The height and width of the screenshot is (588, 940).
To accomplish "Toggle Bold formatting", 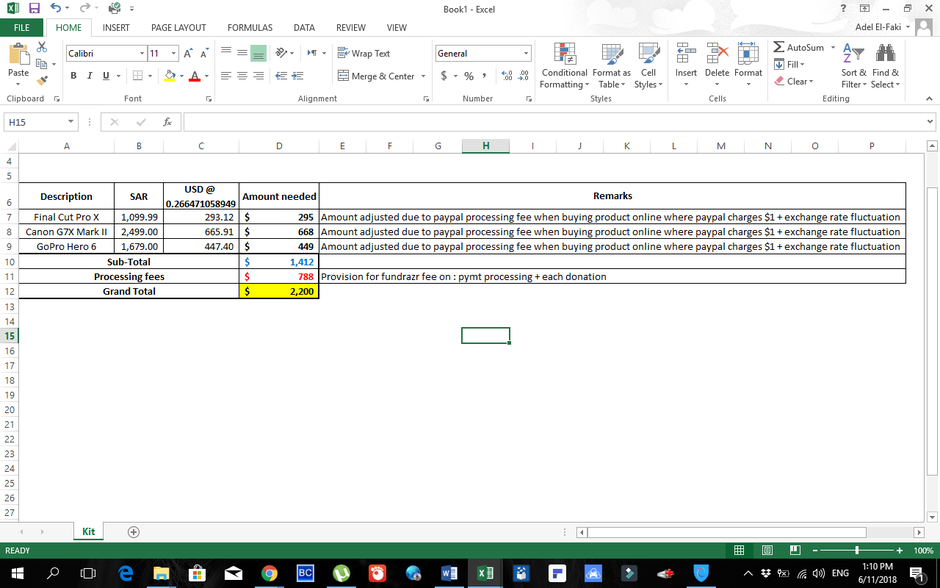I will (73, 76).
